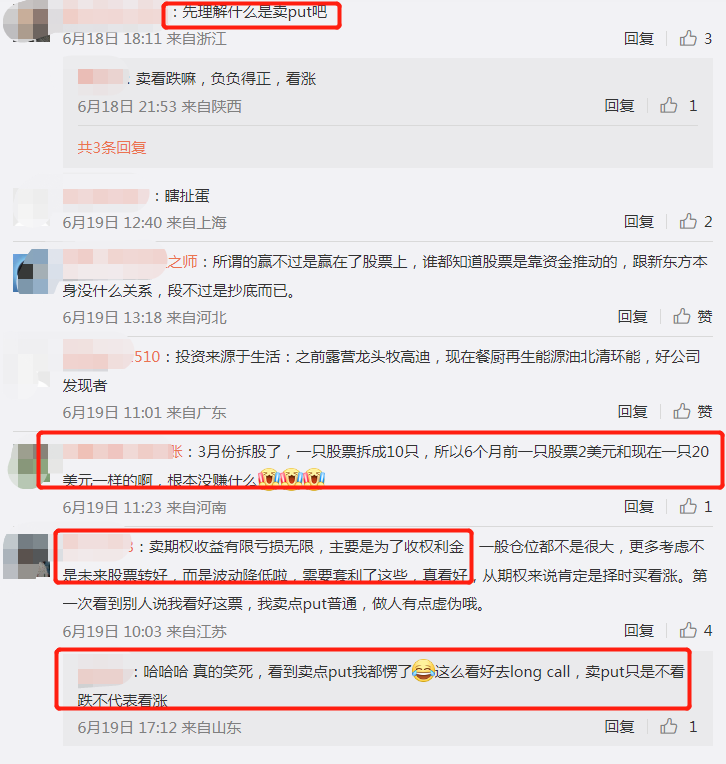Reply to the 陕西 nested comment
Viewport: 726px width, 764px height.
(x=619, y=106)
